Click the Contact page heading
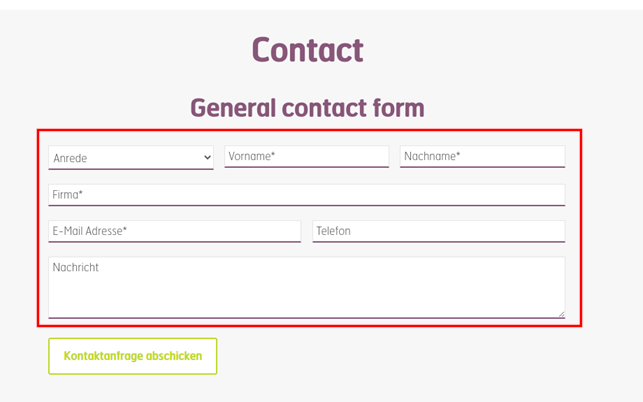Image resolution: width=643 pixels, height=402 pixels. (x=307, y=50)
